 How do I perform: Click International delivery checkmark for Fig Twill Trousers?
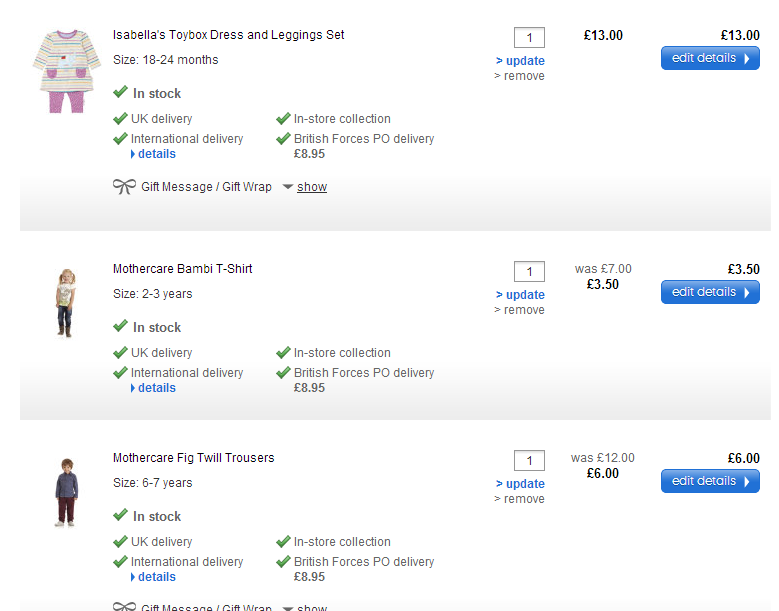click(x=121, y=562)
